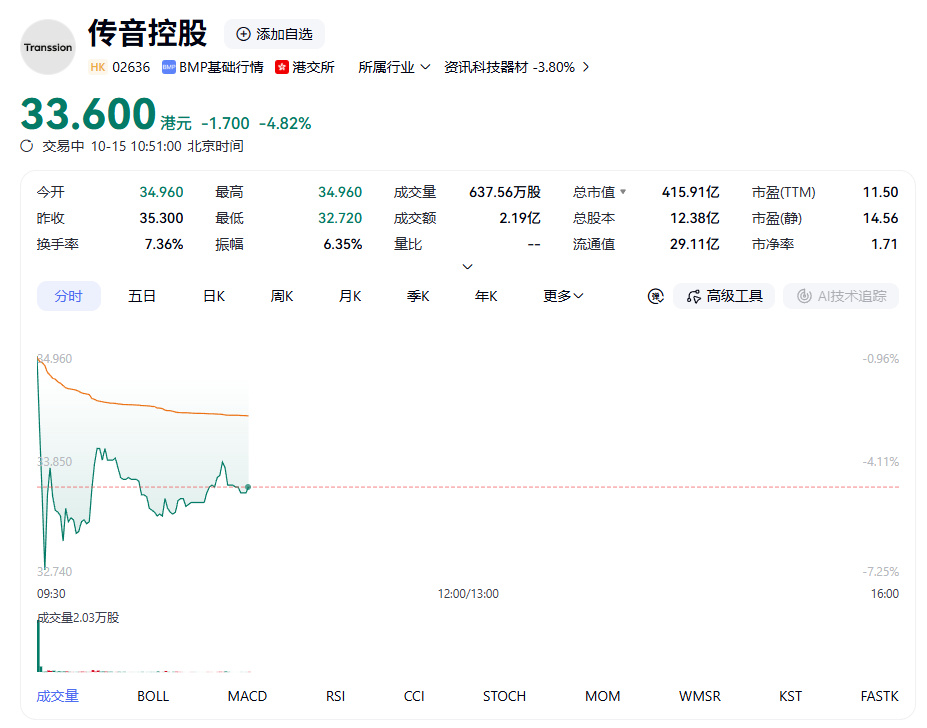Click the 总市值 value 415.91亿
Viewport: 927px width, 728px height.
coord(691,192)
